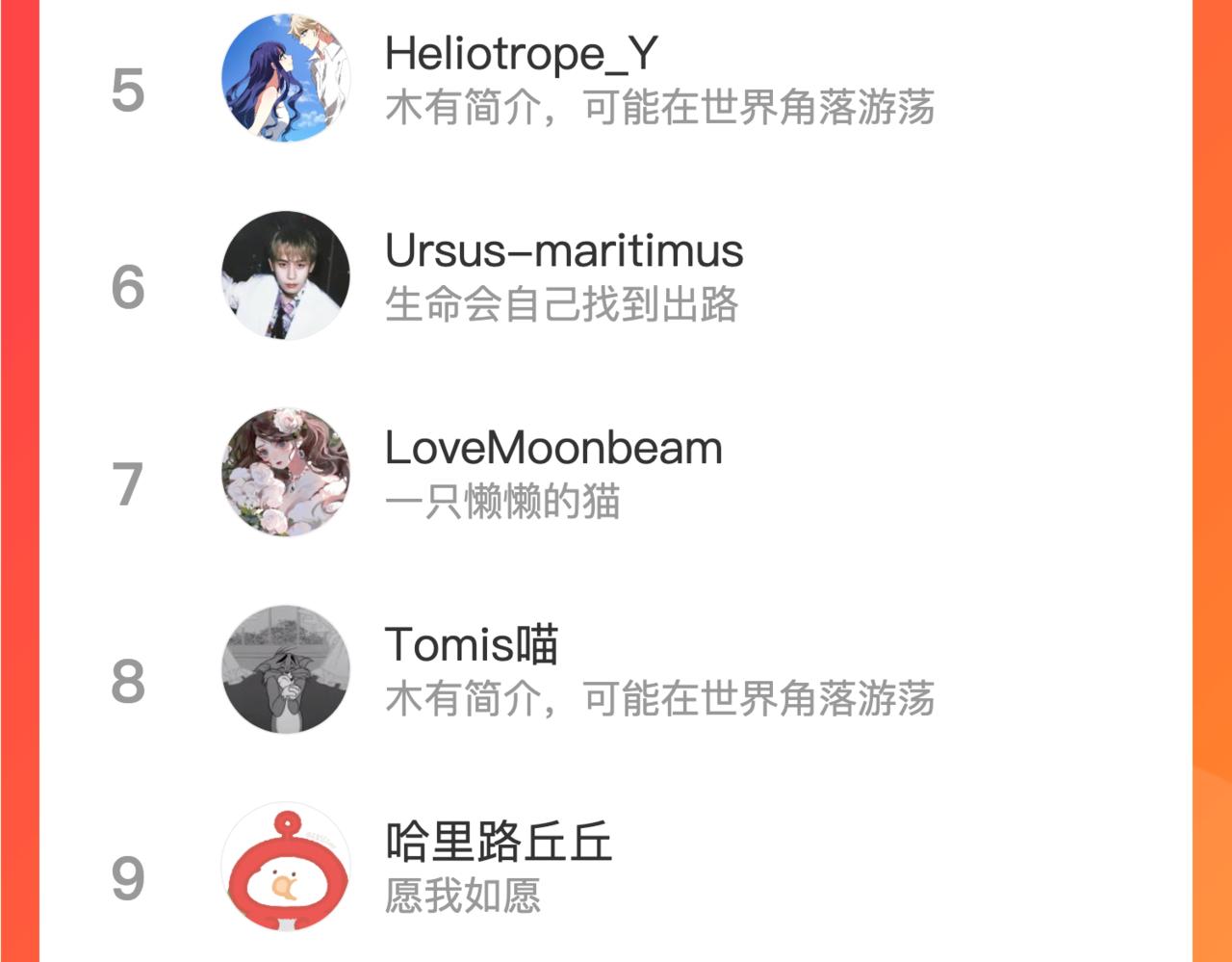Open Heliotrope_Y's anime couple avatar

tap(286, 78)
